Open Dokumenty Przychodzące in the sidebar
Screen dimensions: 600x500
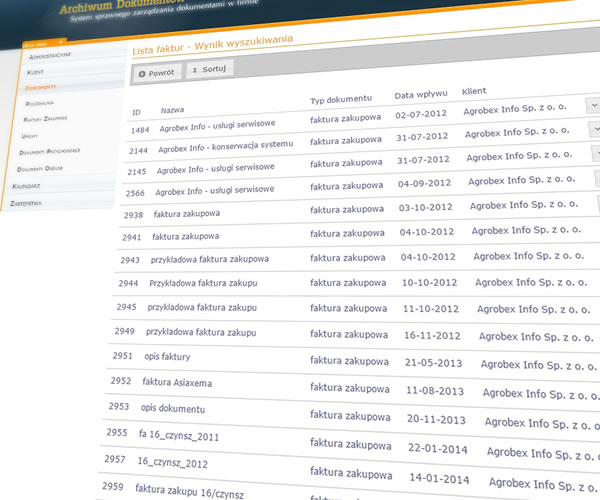click(x=50, y=151)
